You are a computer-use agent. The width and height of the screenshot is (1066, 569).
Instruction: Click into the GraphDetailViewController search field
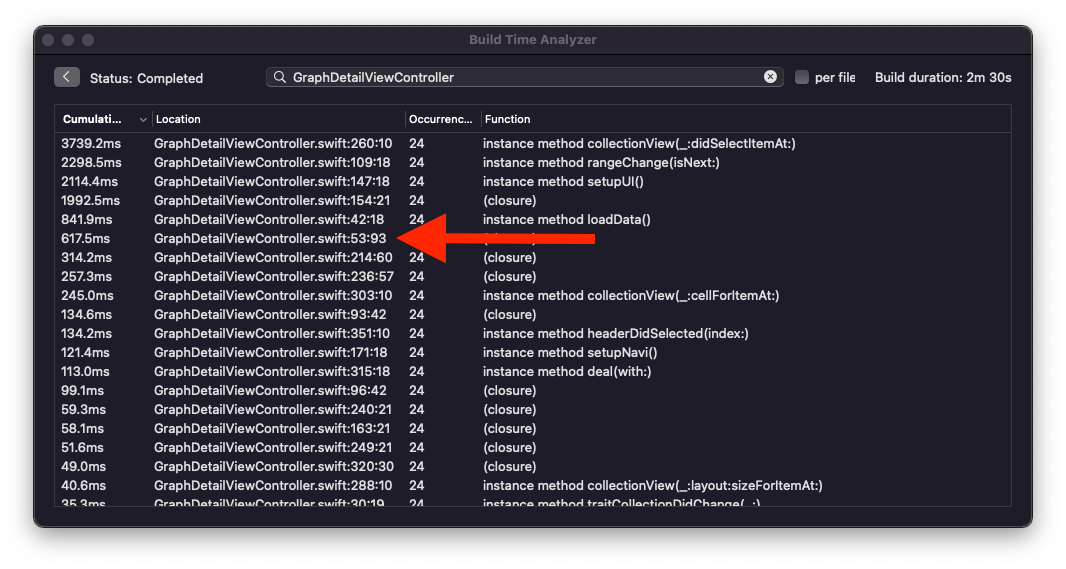pos(525,77)
